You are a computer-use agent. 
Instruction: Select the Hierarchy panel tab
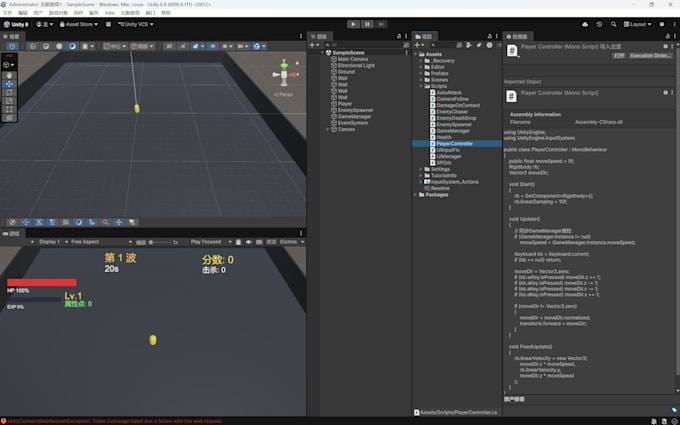point(319,36)
